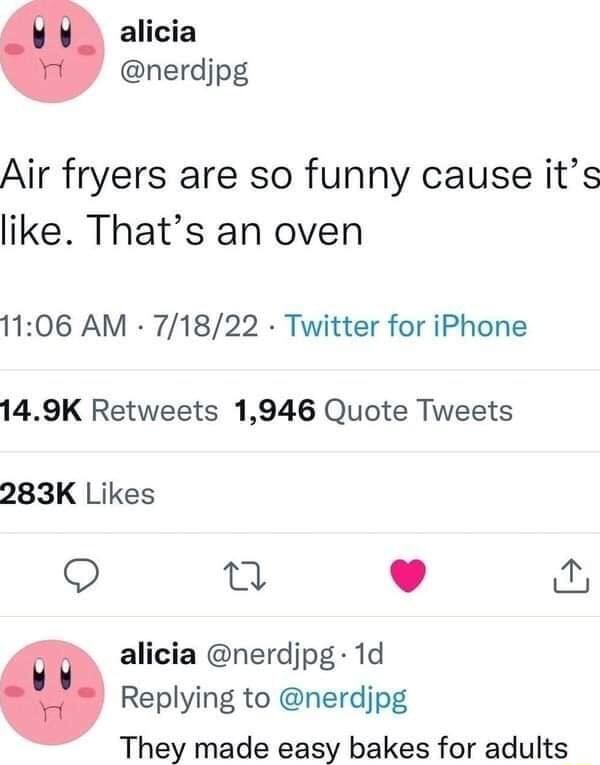Viewport: 600px width, 765px height.
Task: Select the main tweet text about air fryers
Action: pyautogui.click(x=300, y=203)
